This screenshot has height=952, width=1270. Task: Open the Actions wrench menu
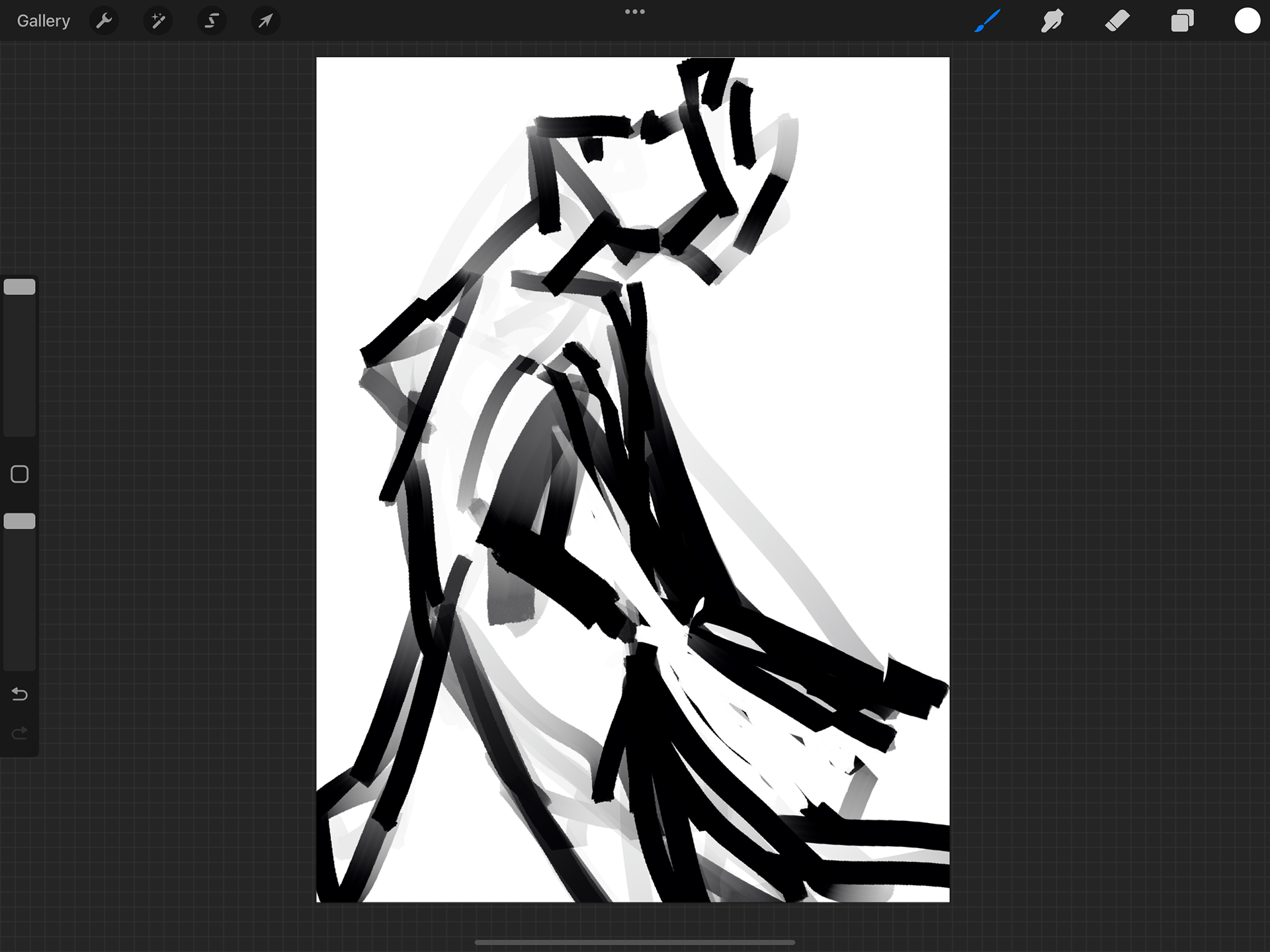click(104, 21)
